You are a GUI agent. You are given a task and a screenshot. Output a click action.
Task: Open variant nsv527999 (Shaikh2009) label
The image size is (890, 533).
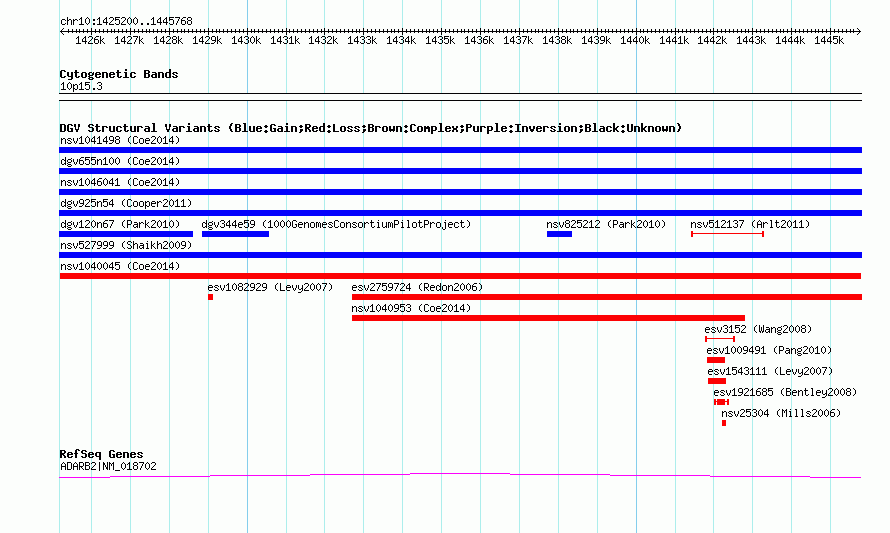pos(126,245)
